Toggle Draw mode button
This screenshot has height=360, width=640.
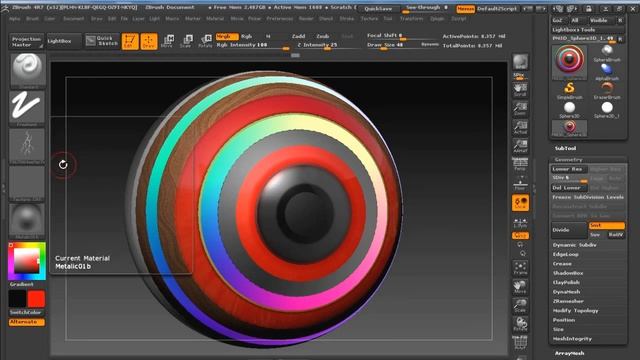[149, 41]
